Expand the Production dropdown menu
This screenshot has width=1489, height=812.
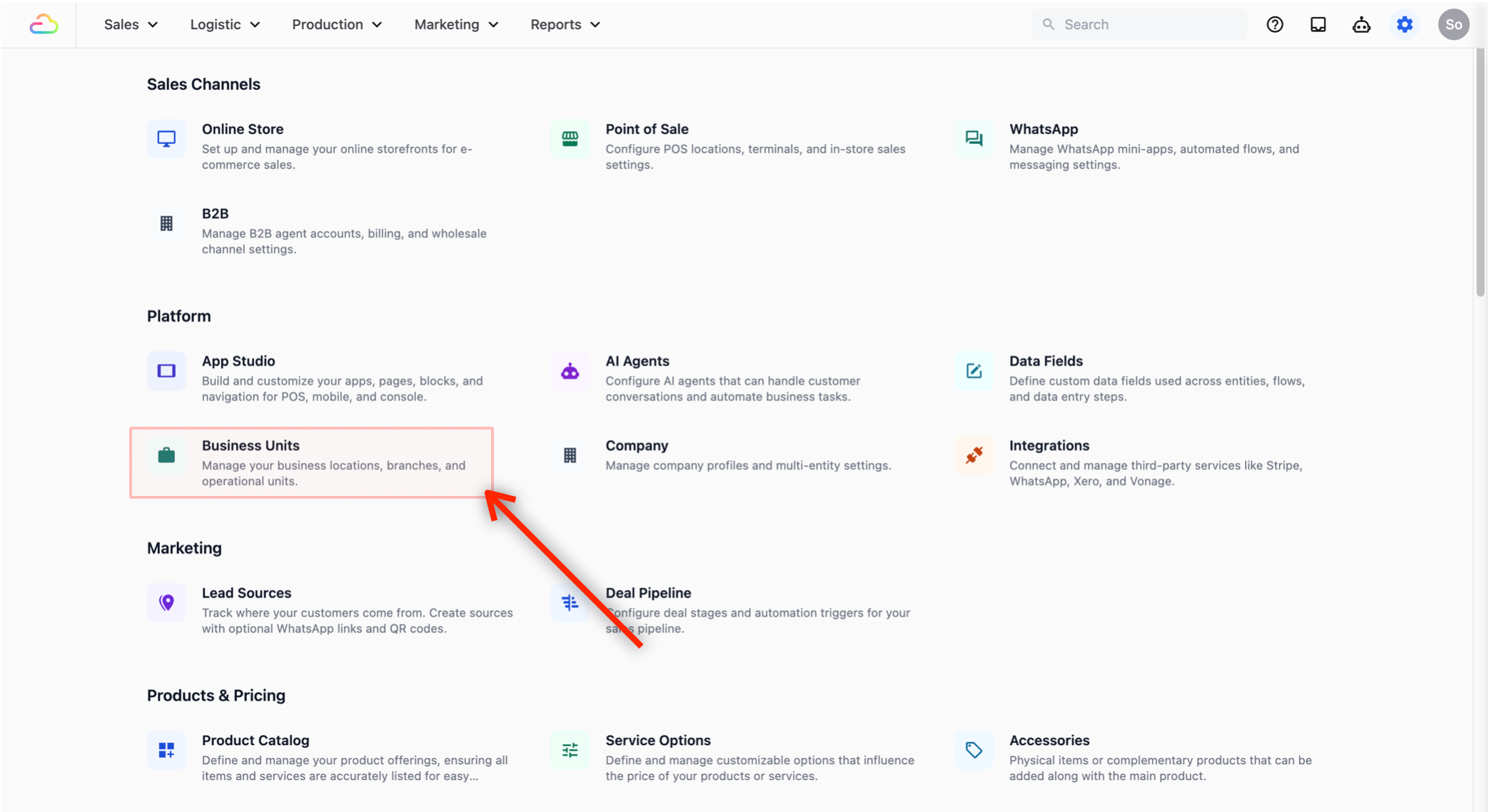(336, 24)
